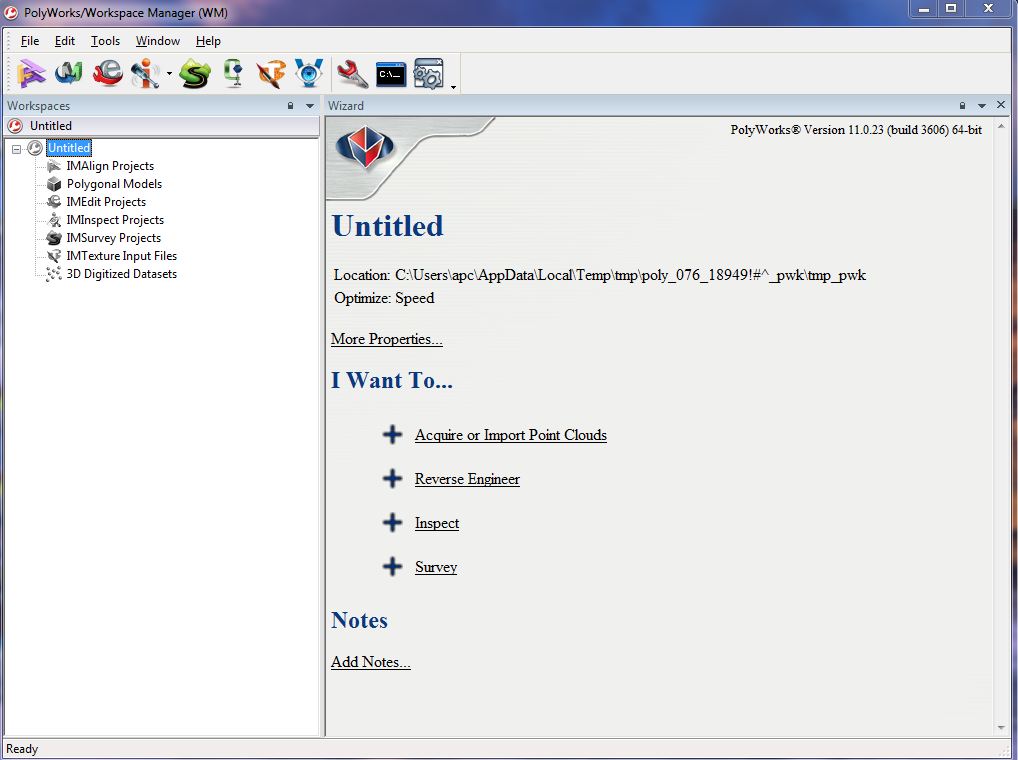Open the Tools menu

[105, 41]
